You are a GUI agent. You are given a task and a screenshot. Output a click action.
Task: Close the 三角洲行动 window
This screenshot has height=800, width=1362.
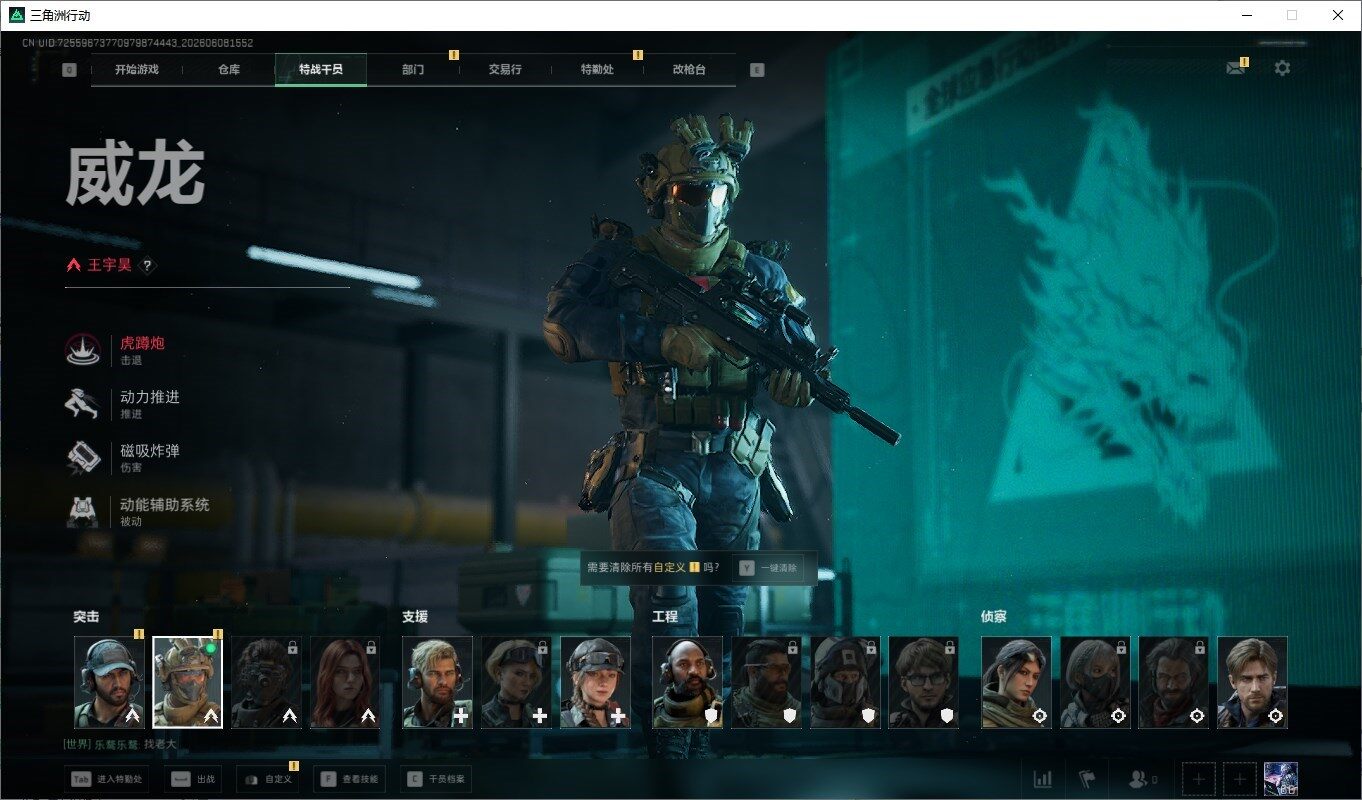click(1338, 15)
